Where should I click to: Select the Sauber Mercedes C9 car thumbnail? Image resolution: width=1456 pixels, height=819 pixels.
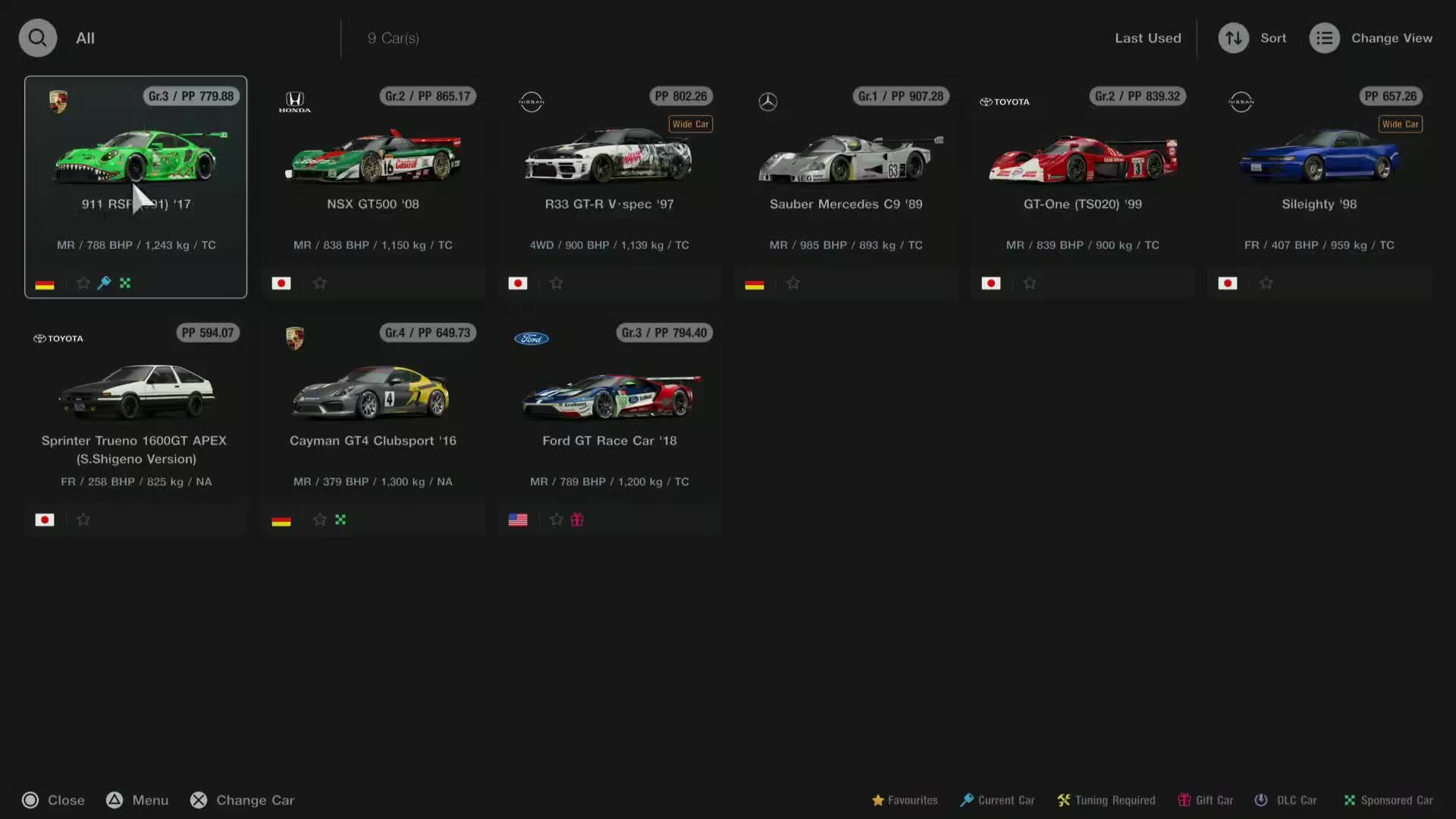(851, 158)
